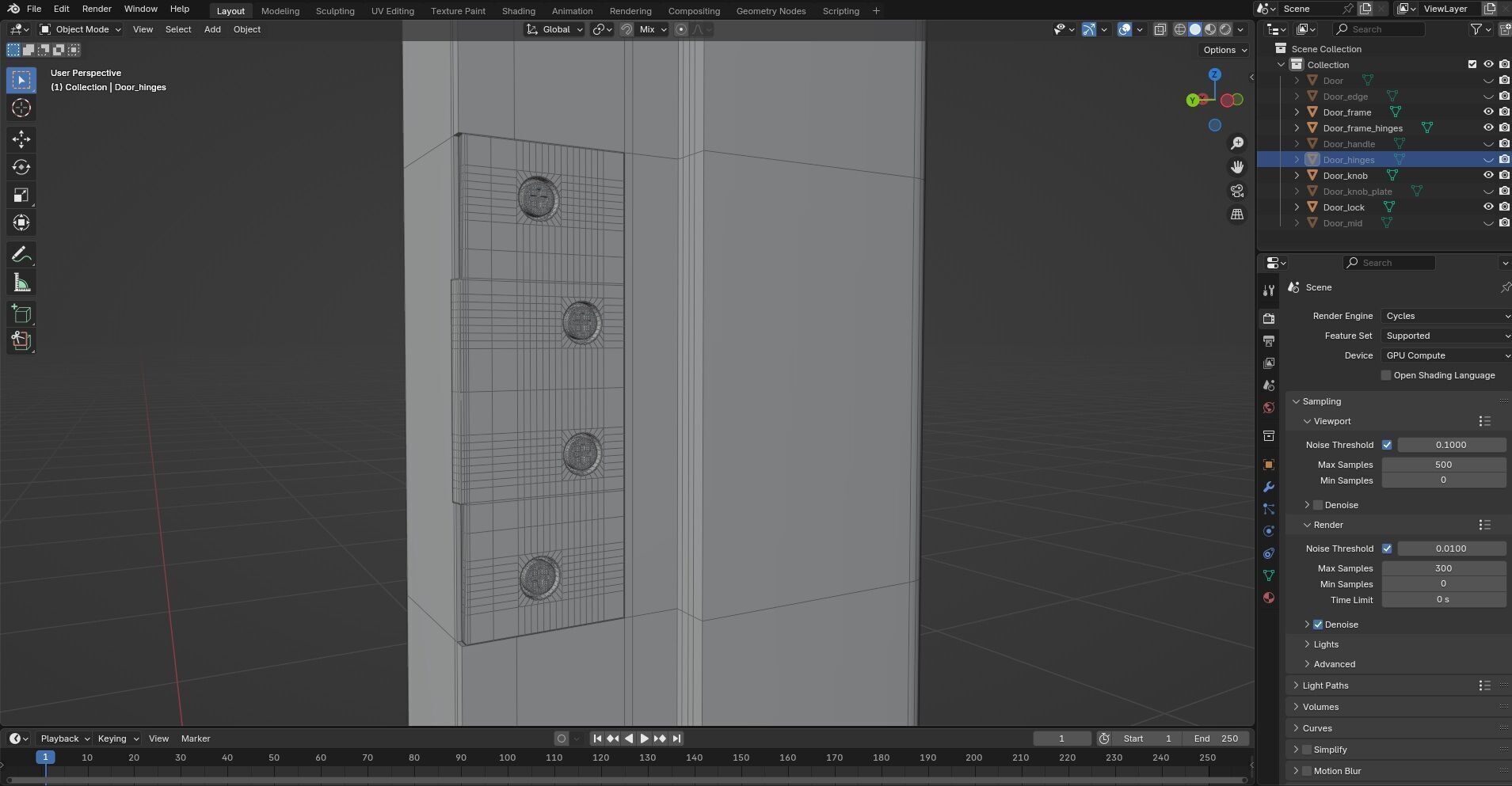Toggle Render Noise Threshold checkbox
This screenshot has height=786, width=1512.
click(x=1387, y=549)
